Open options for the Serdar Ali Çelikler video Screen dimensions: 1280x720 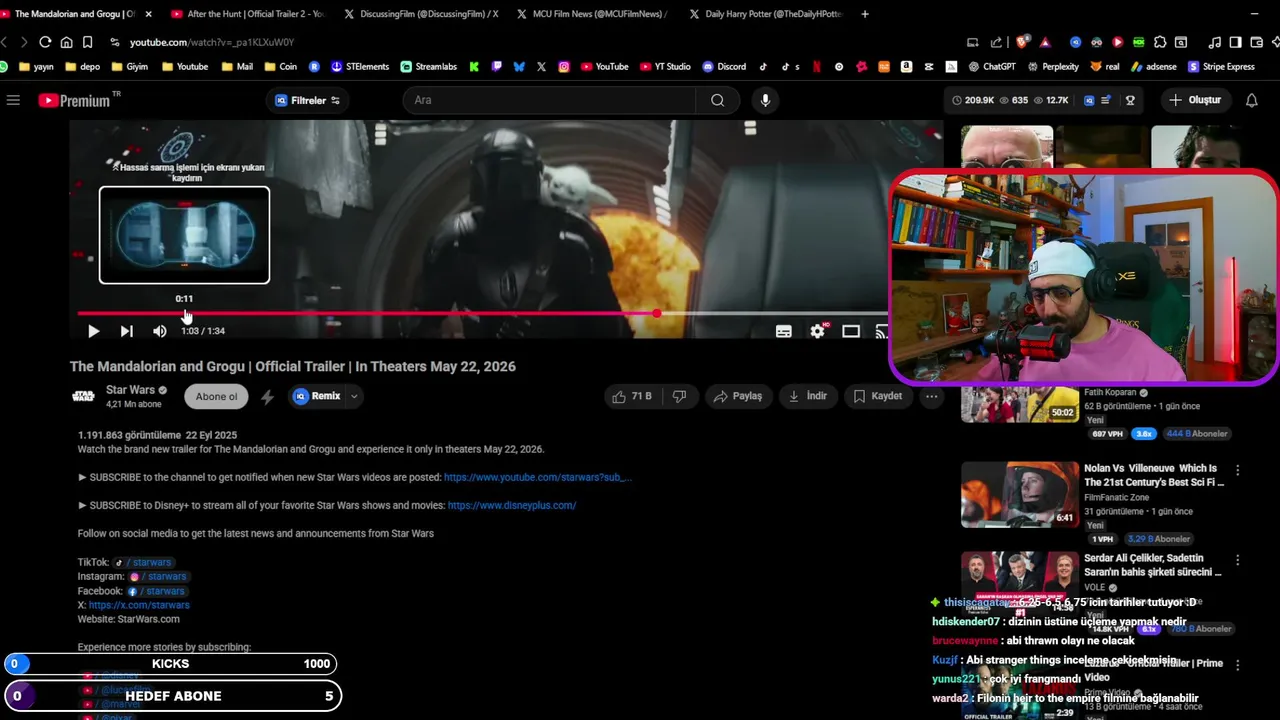[1237, 560]
